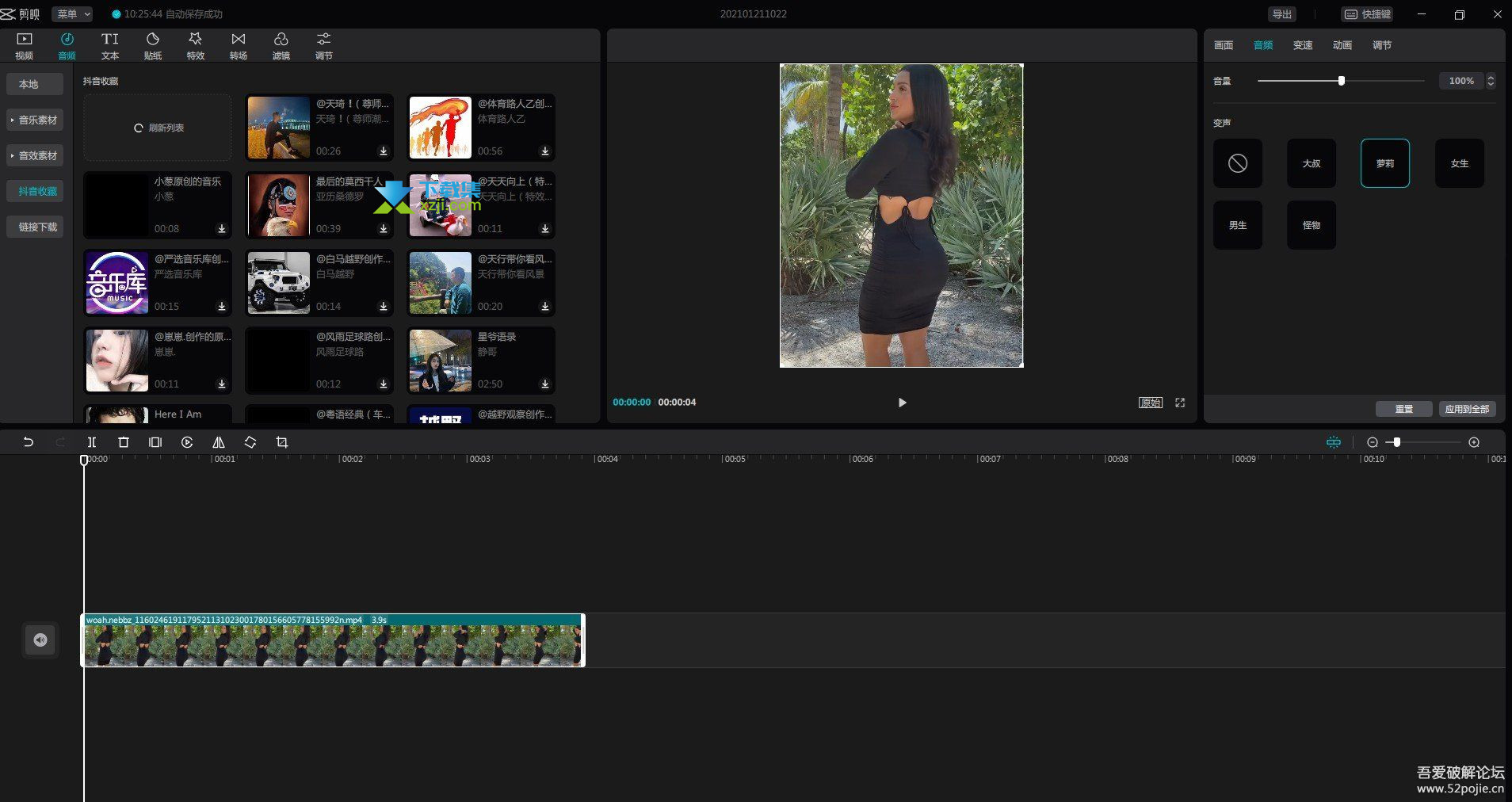Click the split clip tool
Image resolution: width=1512 pixels, height=802 pixels.
click(92, 442)
